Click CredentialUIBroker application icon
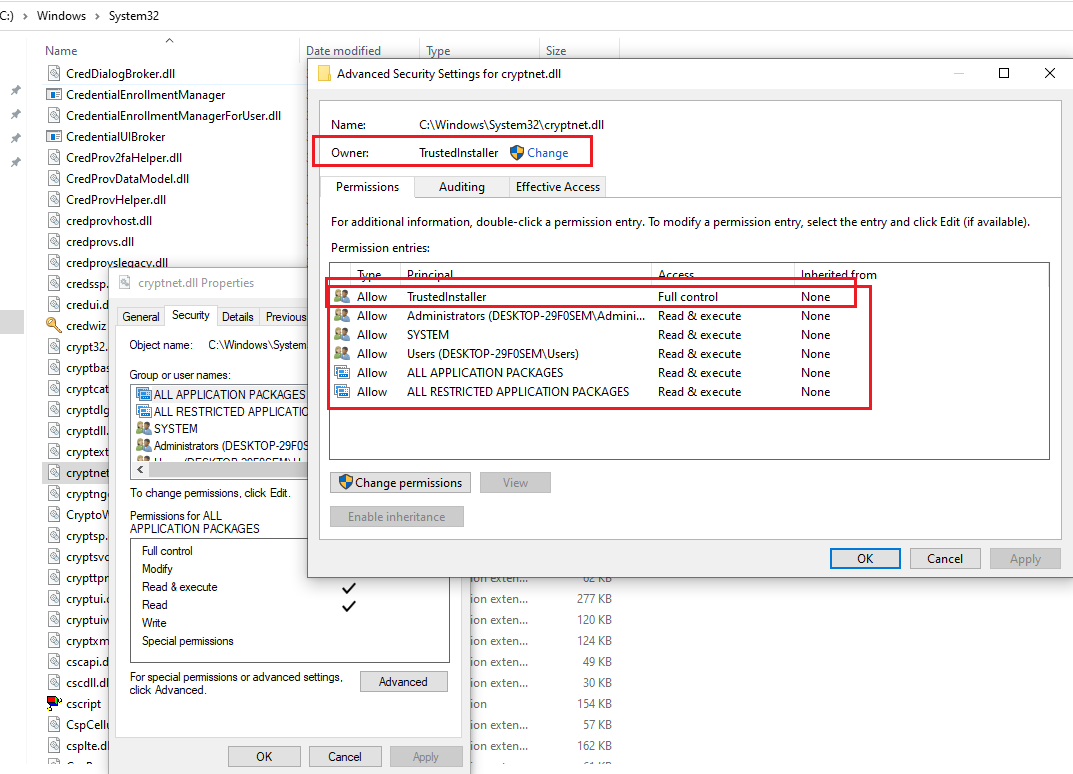1073x774 pixels. [x=53, y=137]
